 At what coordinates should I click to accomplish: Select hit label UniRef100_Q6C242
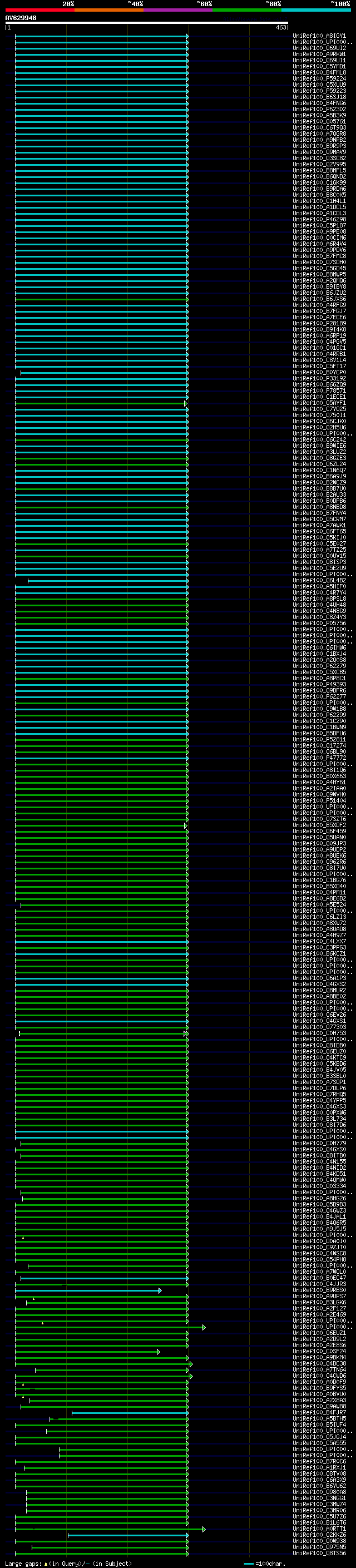point(319,439)
